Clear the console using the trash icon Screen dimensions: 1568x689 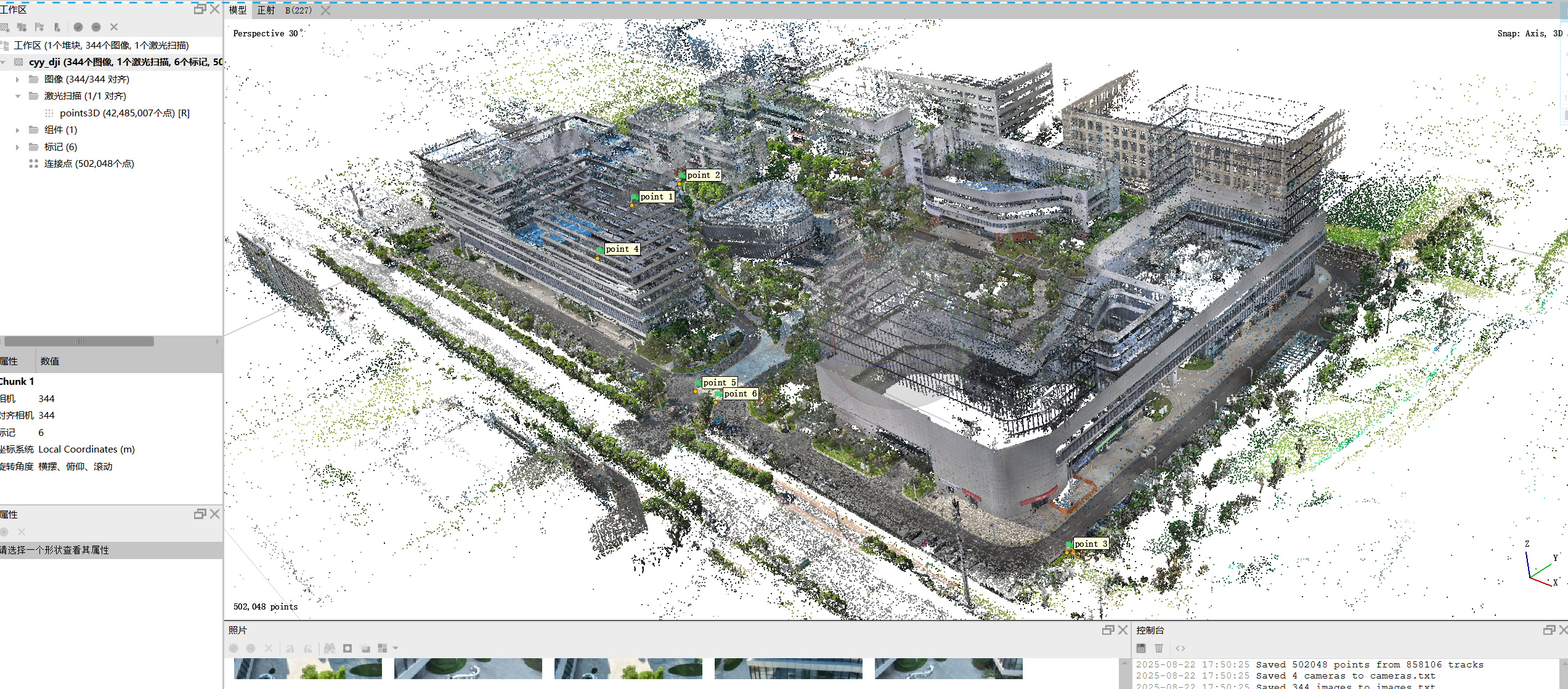tap(1159, 648)
